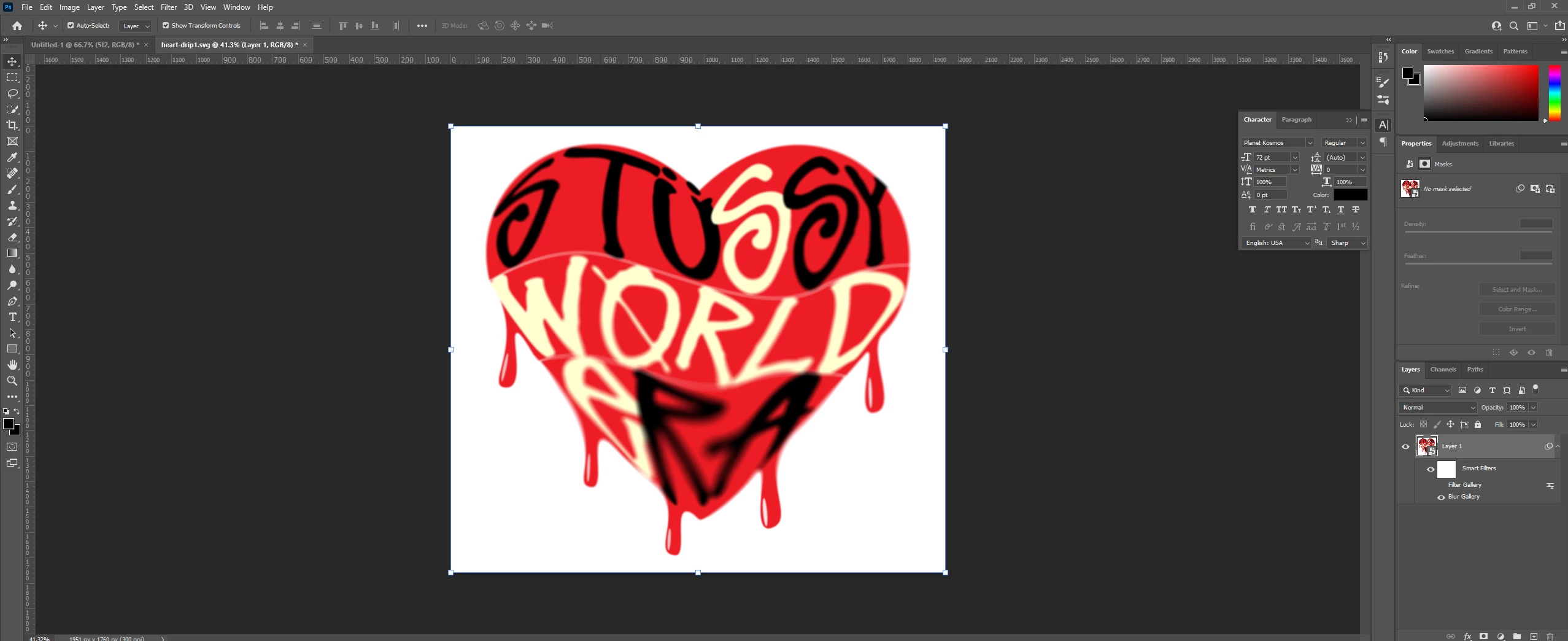Create a new group folder icon

1517,636
